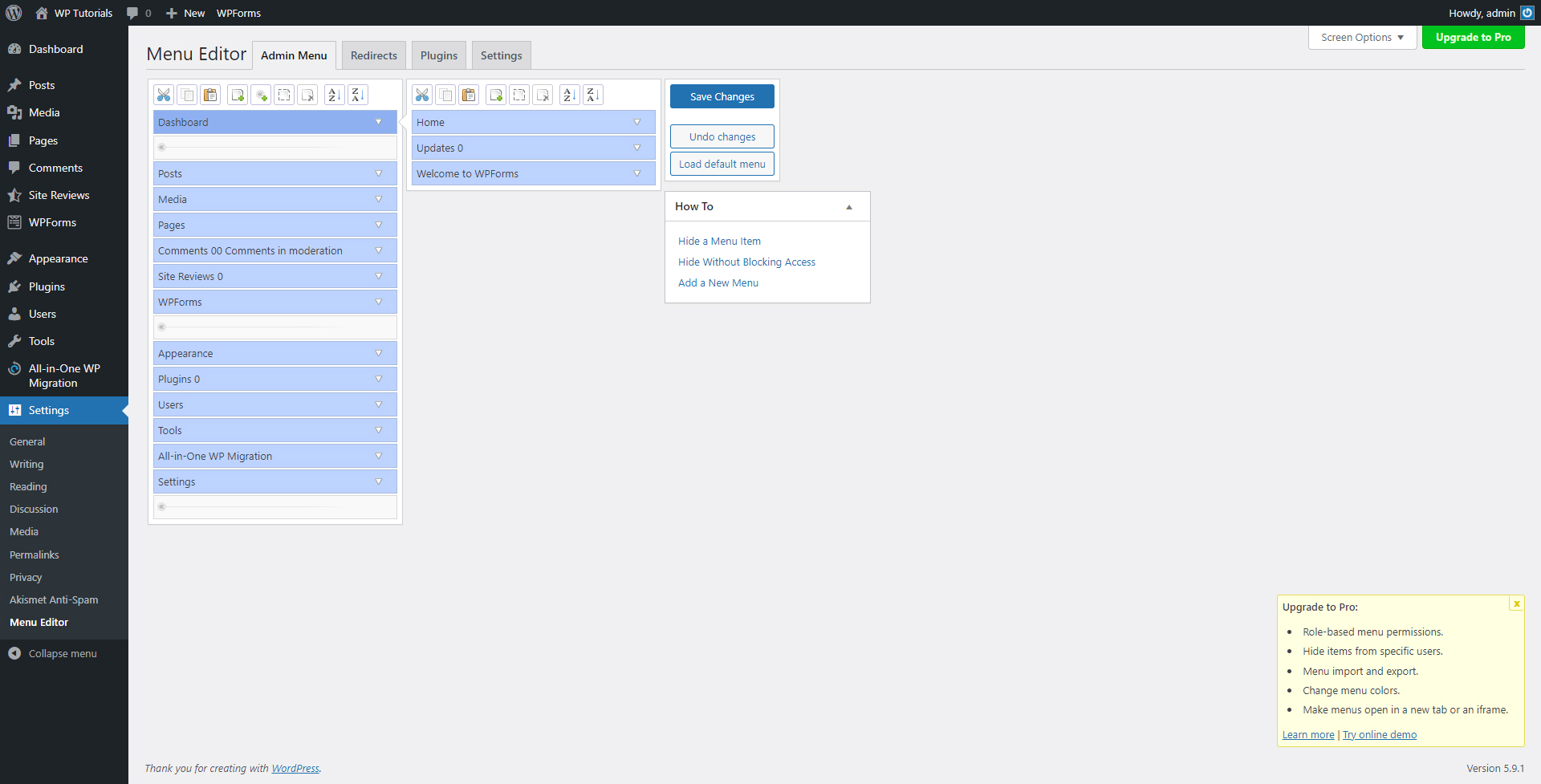Image resolution: width=1541 pixels, height=784 pixels.
Task: Click Paste icon in main menu column toolbar
Action: tap(210, 95)
